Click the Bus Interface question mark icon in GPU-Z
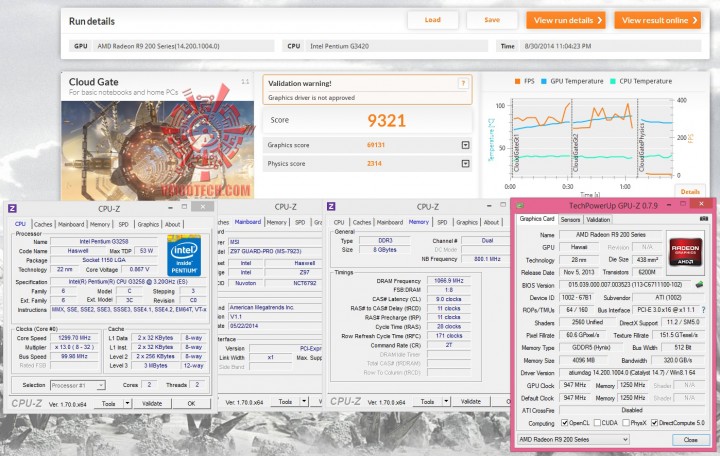720x456 pixels. pos(703,310)
